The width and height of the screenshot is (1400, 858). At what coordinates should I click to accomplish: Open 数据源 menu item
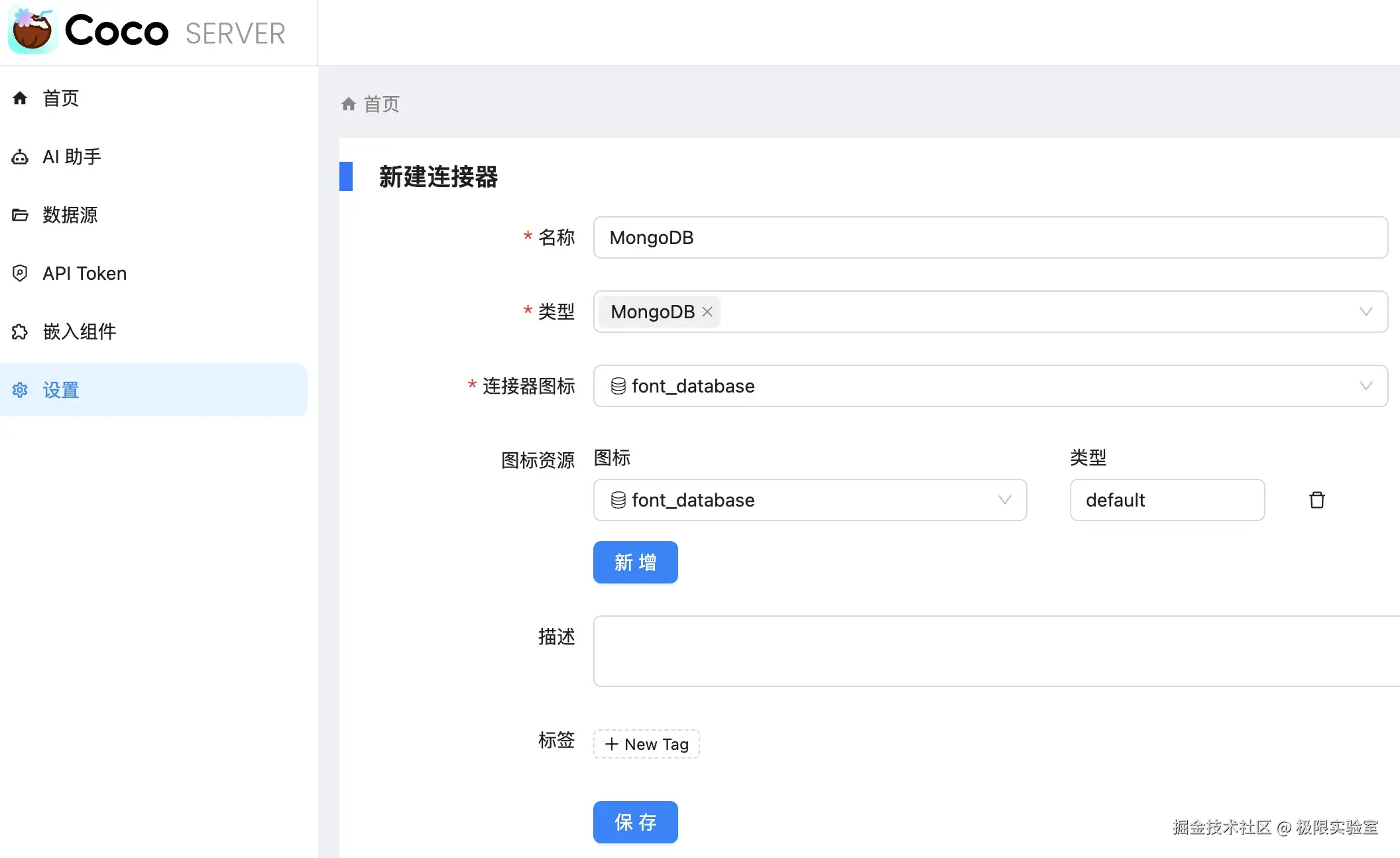[70, 215]
